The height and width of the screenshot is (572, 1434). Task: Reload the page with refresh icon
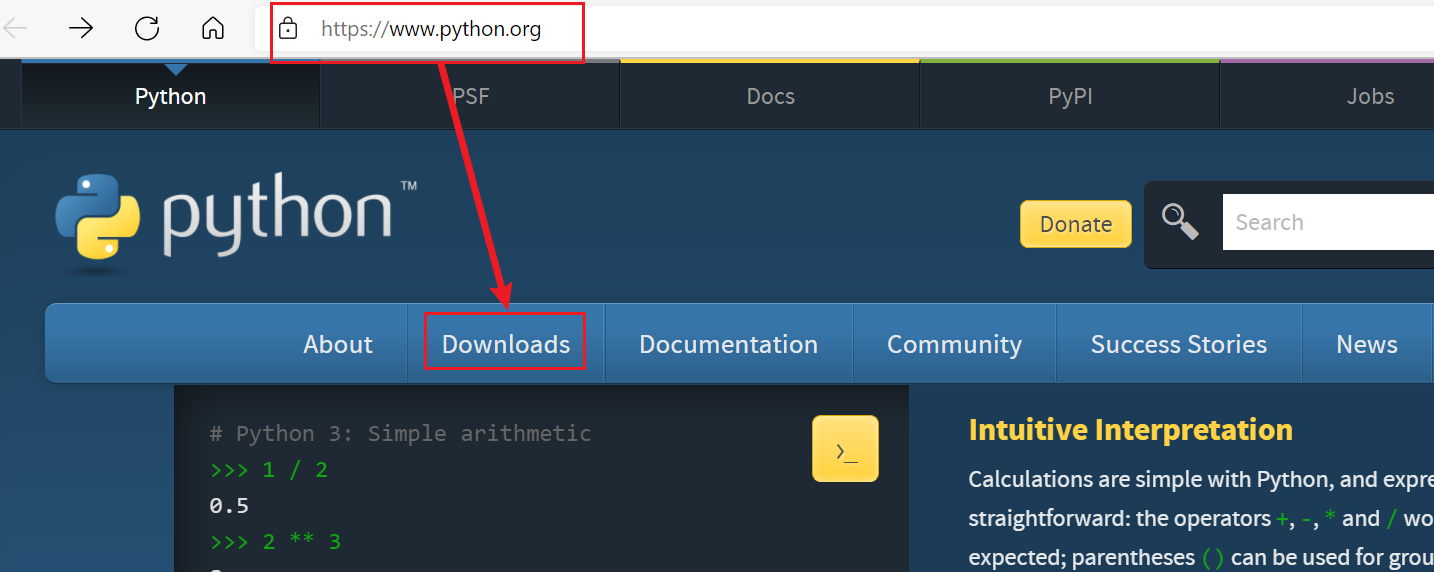click(147, 28)
